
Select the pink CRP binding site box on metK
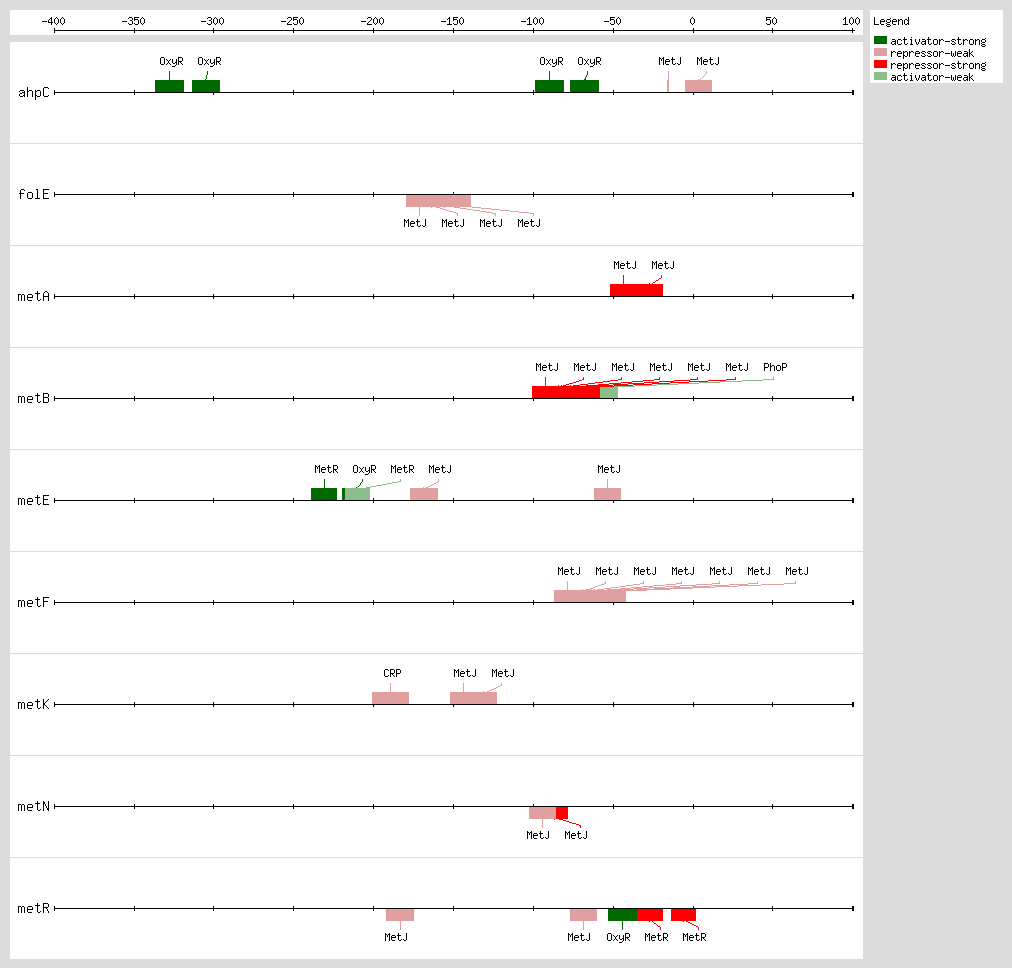390,698
